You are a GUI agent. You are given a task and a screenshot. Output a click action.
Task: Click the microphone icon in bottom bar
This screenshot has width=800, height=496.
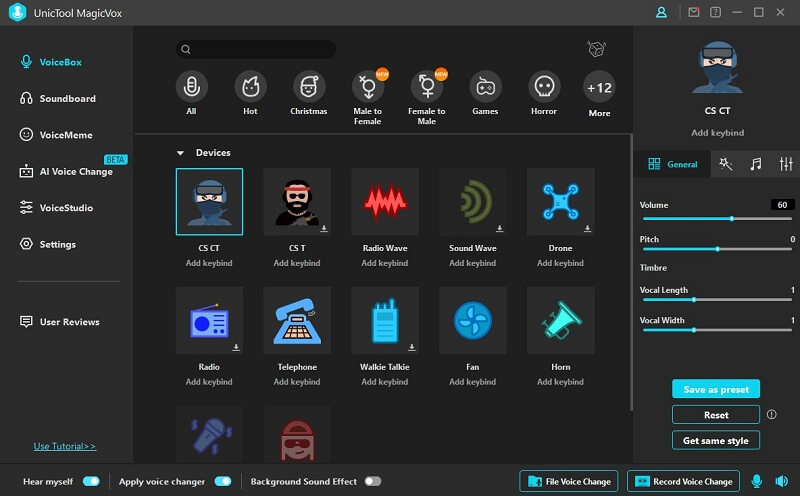click(x=756, y=482)
